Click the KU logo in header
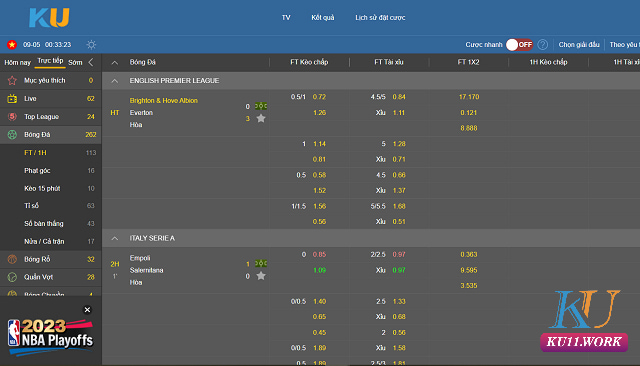 click(x=49, y=18)
